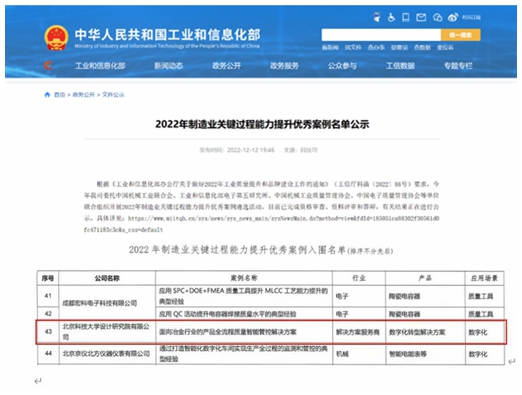
Task: Open the robot assistant icon in header
Action: tap(376, 17)
